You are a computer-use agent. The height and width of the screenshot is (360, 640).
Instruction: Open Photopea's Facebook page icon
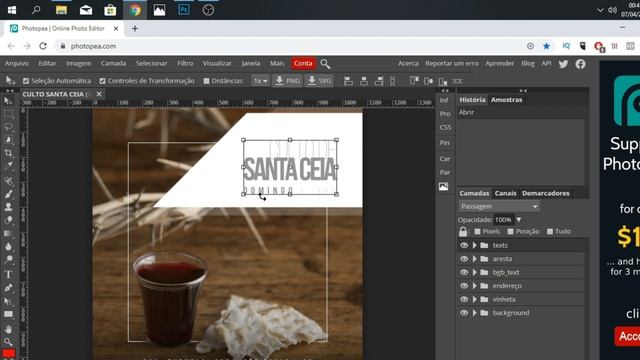click(x=580, y=64)
